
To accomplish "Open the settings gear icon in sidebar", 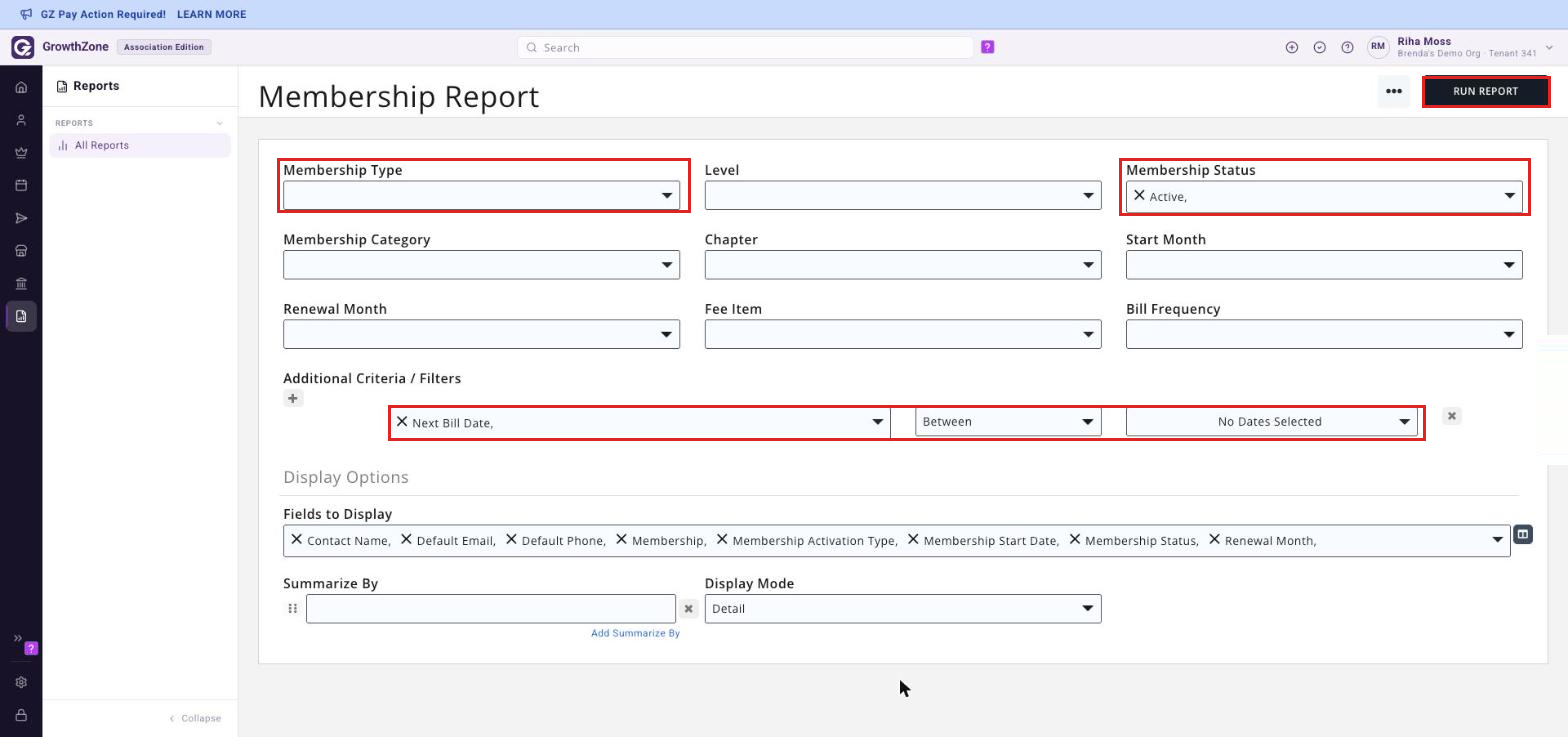I will [21, 682].
